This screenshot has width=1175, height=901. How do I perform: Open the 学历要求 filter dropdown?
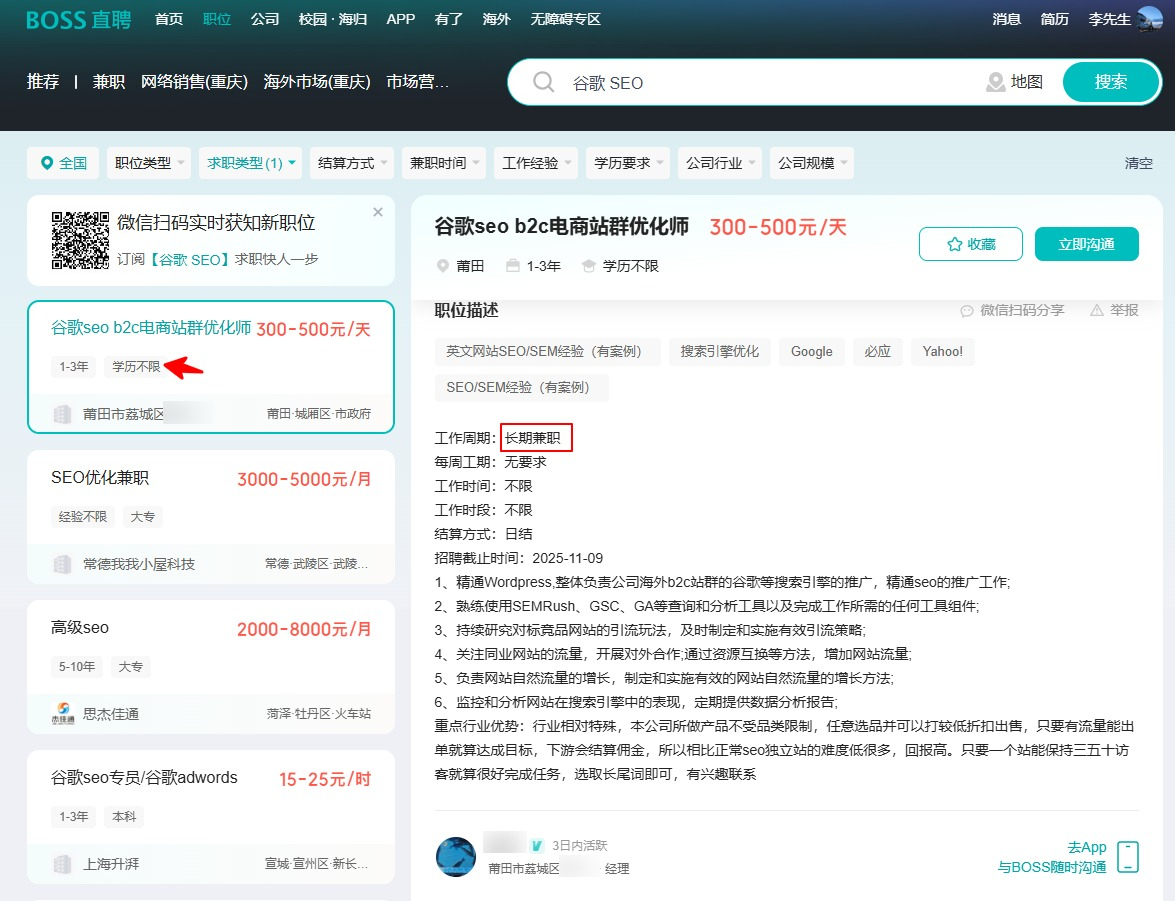630,163
